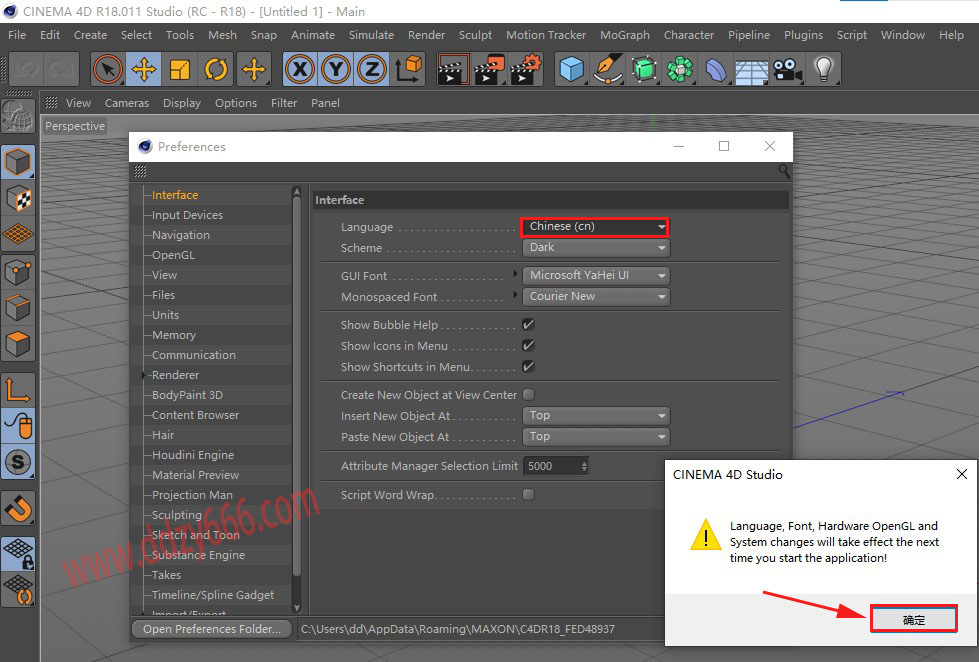Viewport: 979px width, 662px height.
Task: Select Memory preferences category
Action: coord(174,335)
